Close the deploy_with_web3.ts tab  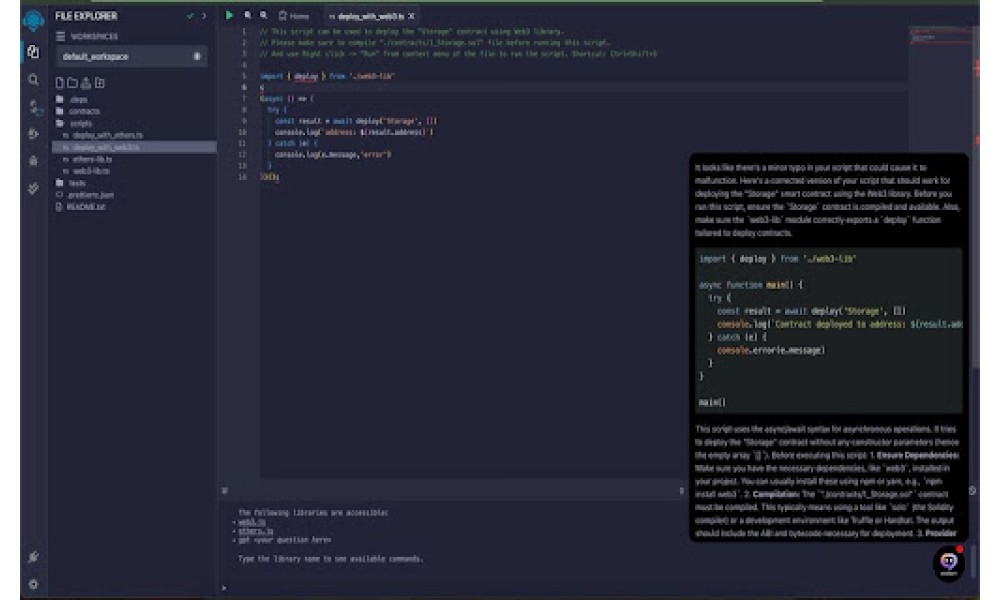click(411, 16)
